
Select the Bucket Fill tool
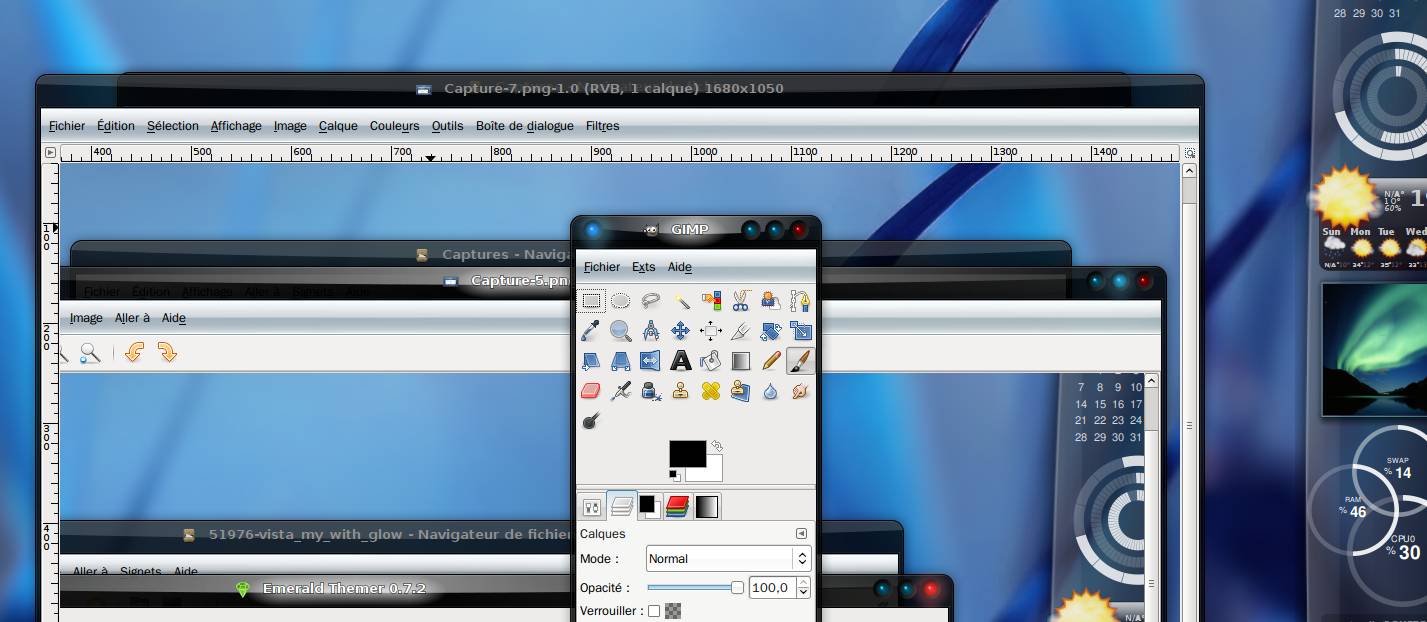711,360
